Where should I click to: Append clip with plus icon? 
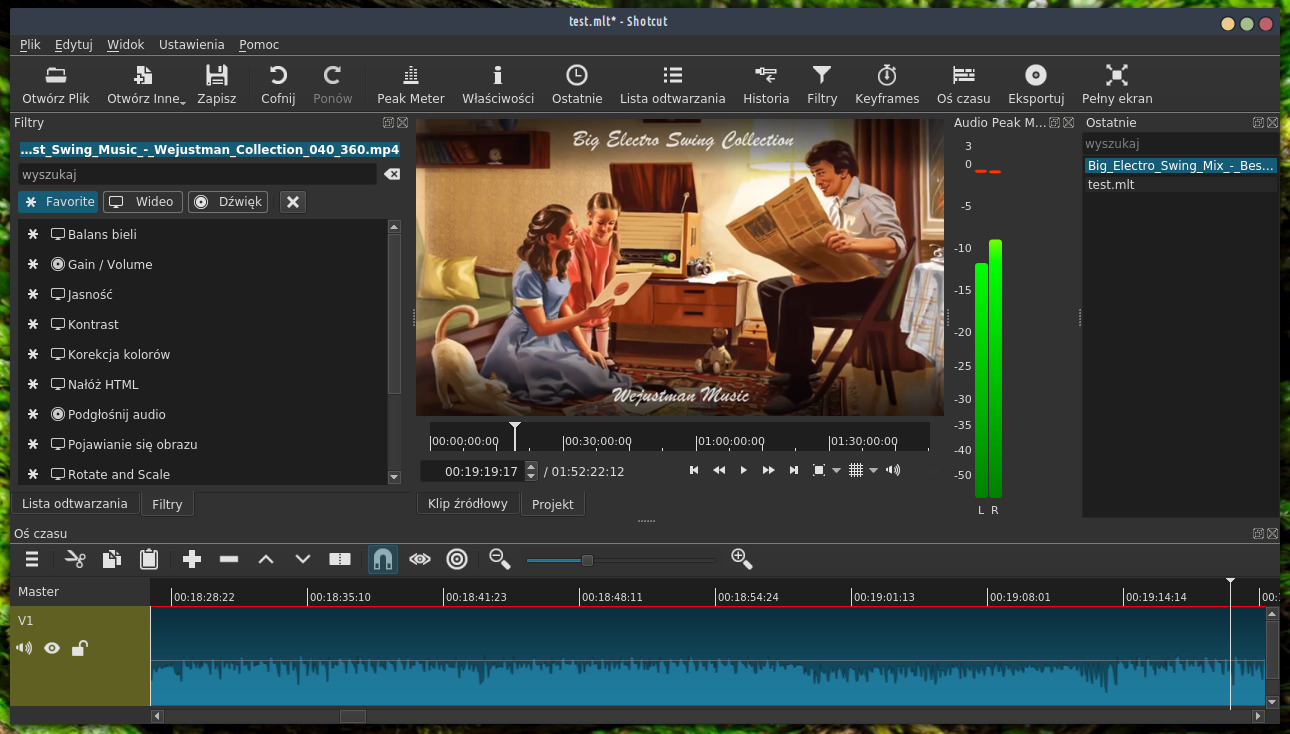coord(192,560)
